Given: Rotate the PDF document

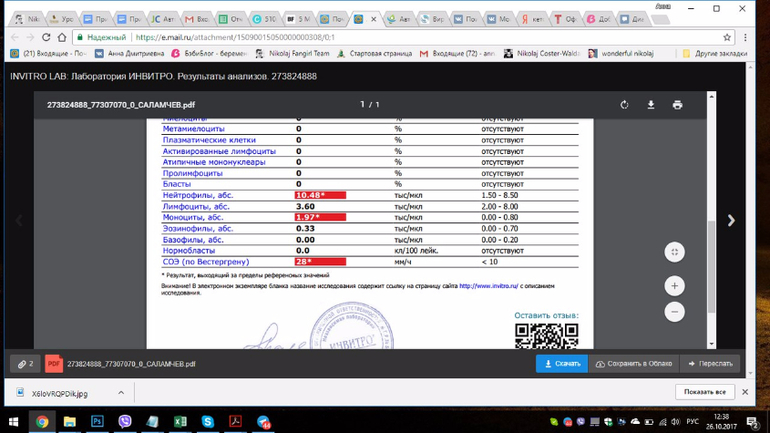Looking at the screenshot, I should (x=624, y=105).
